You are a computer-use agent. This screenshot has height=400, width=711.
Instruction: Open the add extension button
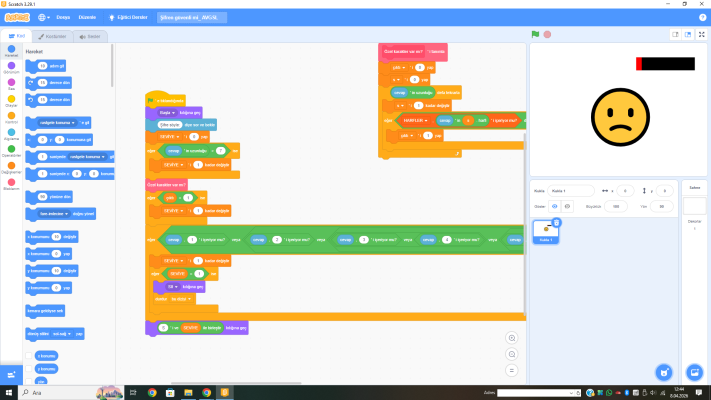tap(12, 373)
